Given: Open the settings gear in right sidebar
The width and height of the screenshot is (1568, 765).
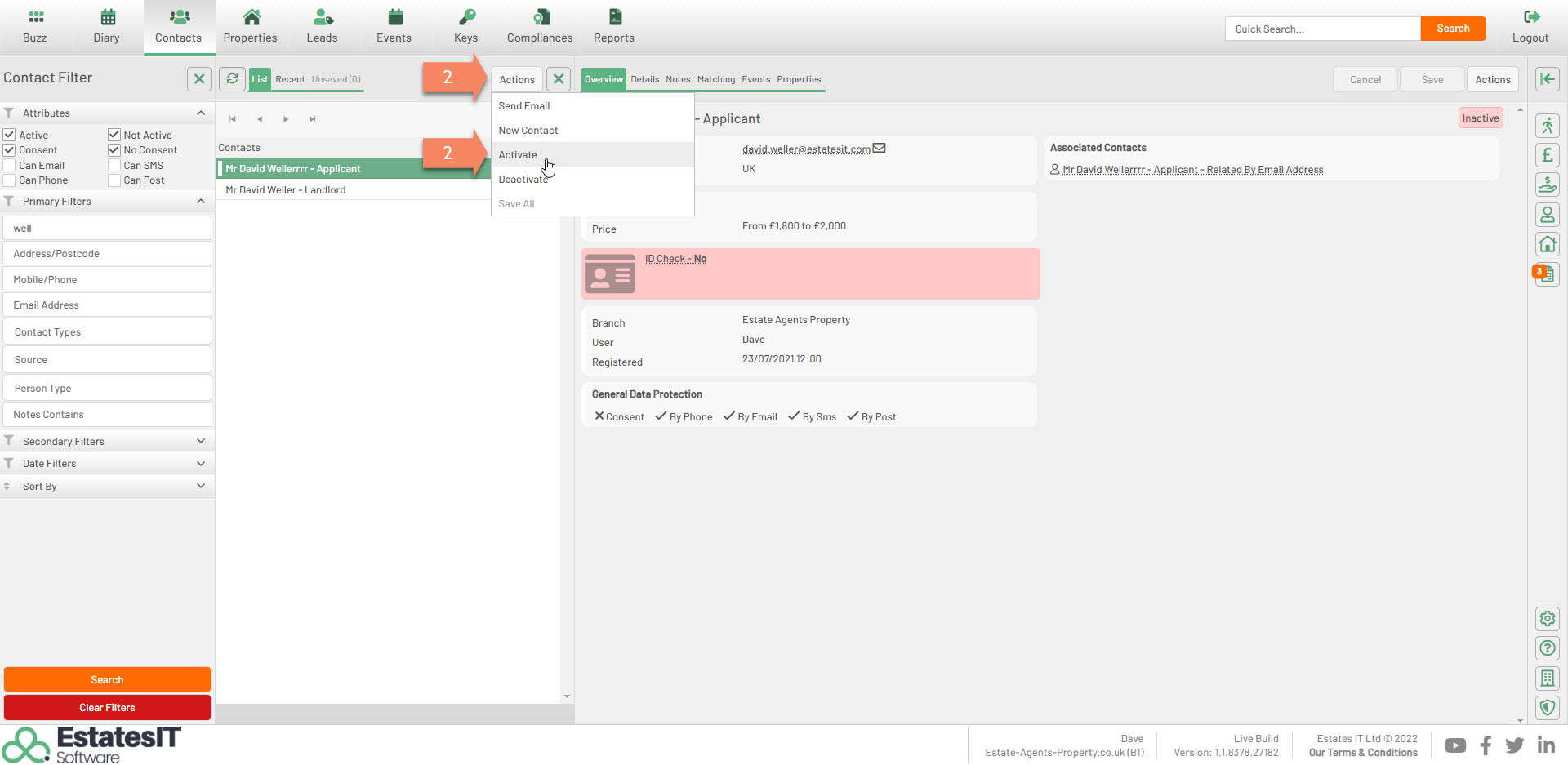Looking at the screenshot, I should [x=1547, y=619].
